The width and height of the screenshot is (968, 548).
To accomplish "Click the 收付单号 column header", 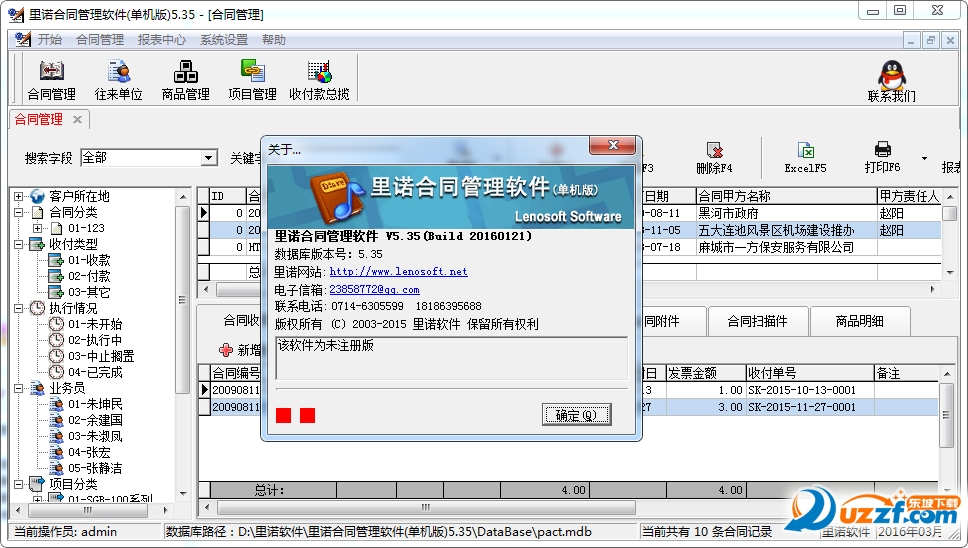I will coord(809,373).
